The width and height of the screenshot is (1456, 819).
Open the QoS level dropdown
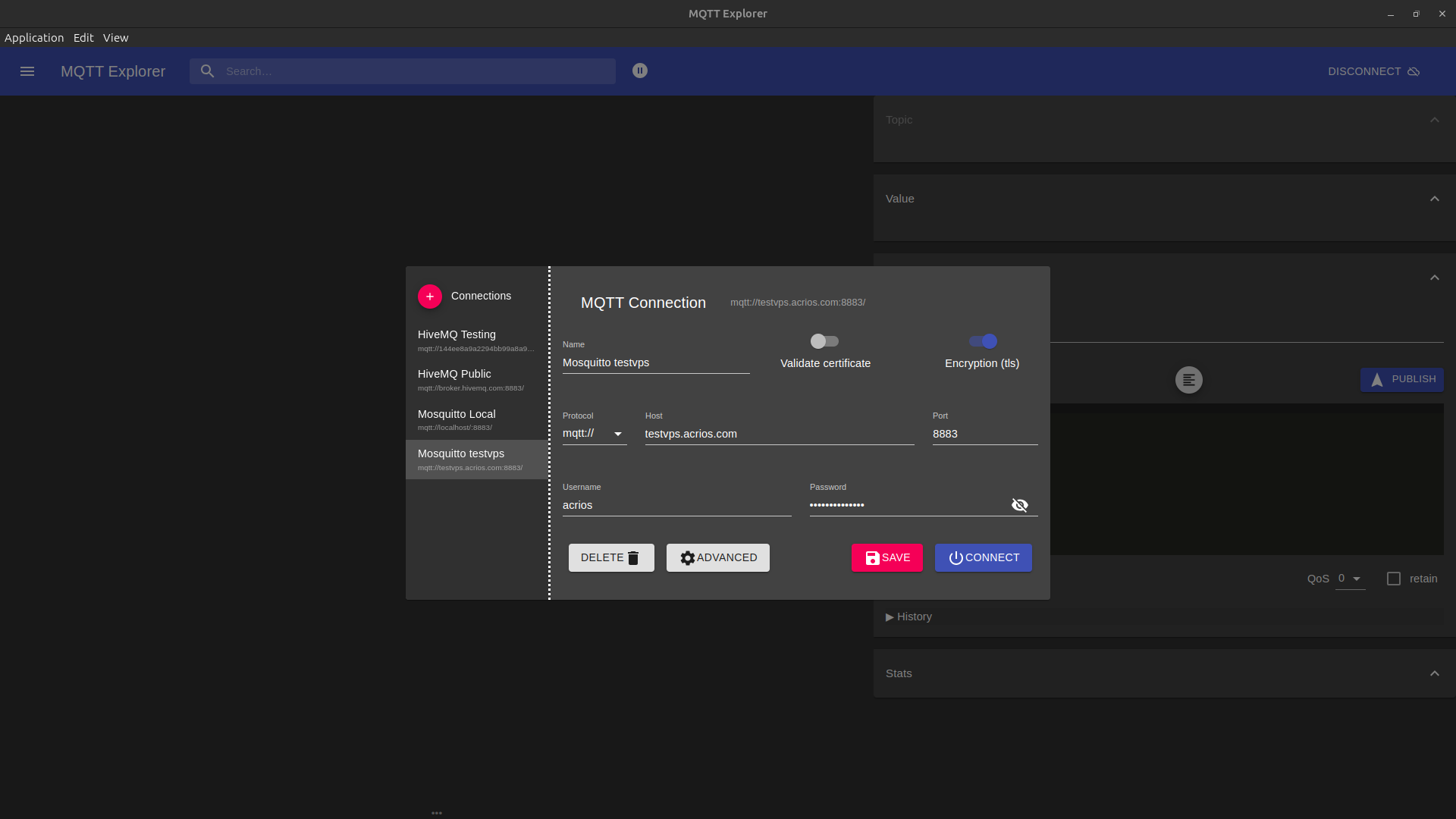tap(1350, 579)
